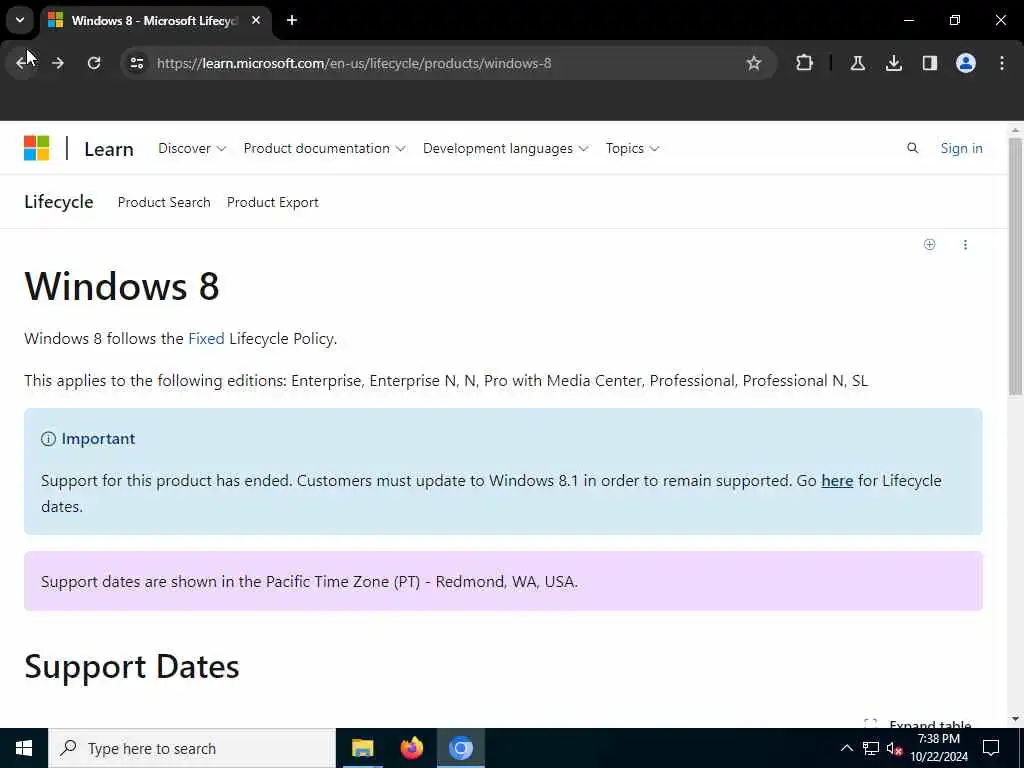The width and height of the screenshot is (1024, 768).
Task: Expand the Topics menu
Action: coord(632,148)
